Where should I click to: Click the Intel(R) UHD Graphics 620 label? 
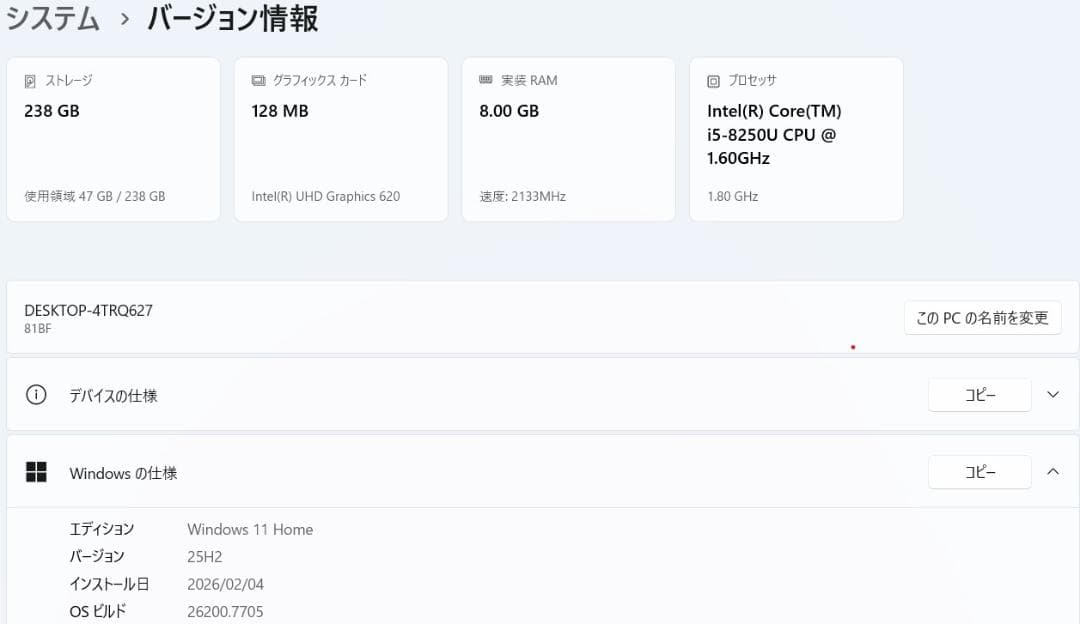click(x=325, y=196)
